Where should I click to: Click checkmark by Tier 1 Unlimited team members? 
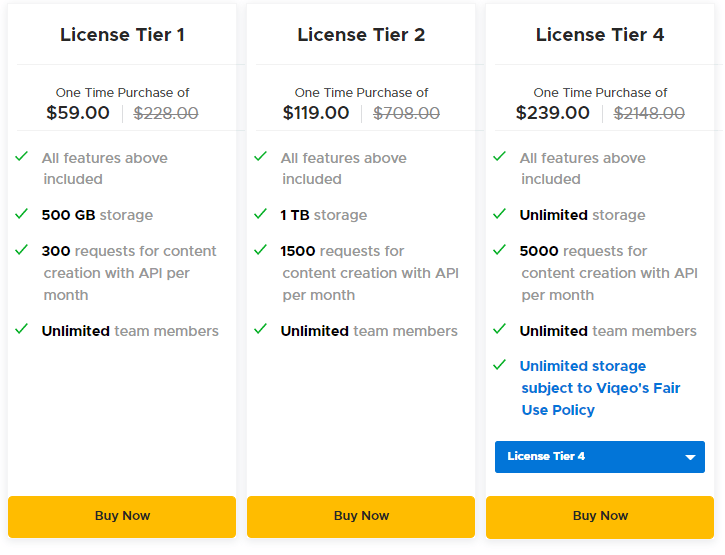(x=21, y=329)
